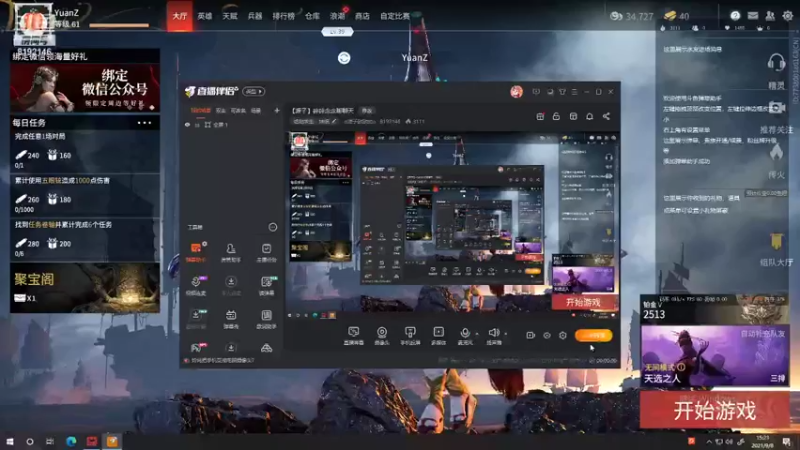Image resolution: width=800 pixels, height=450 pixels.
Task: Open the 每日任务 three-dot menu
Action: 144,122
